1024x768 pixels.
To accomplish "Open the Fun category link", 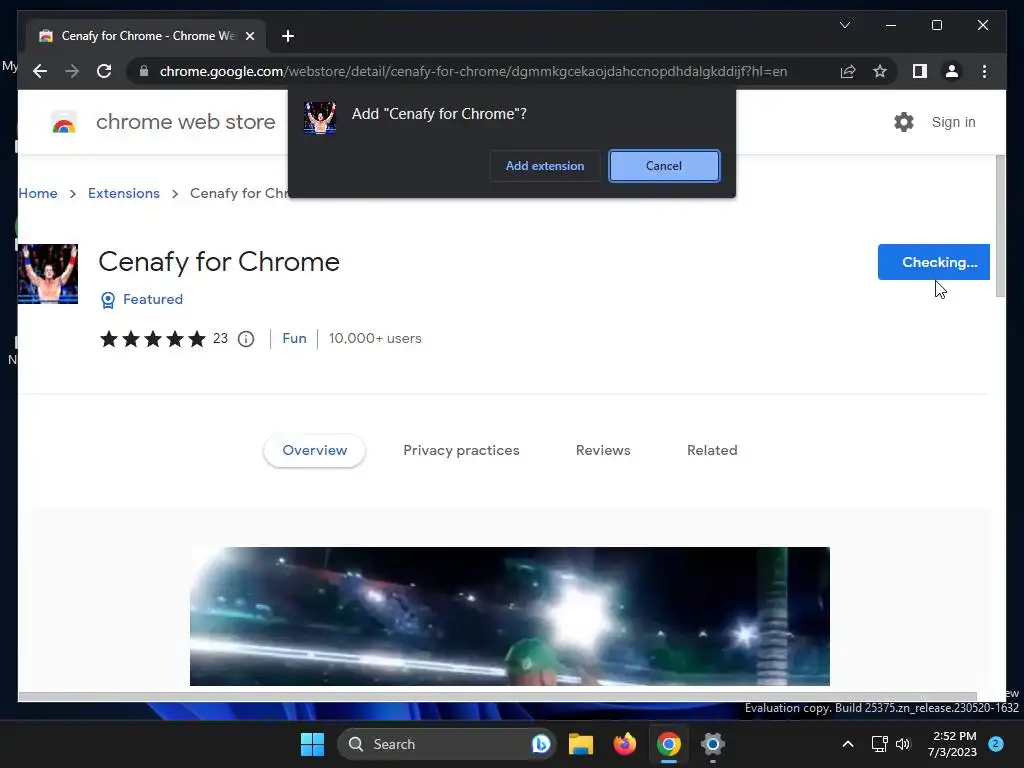I will coord(295,338).
